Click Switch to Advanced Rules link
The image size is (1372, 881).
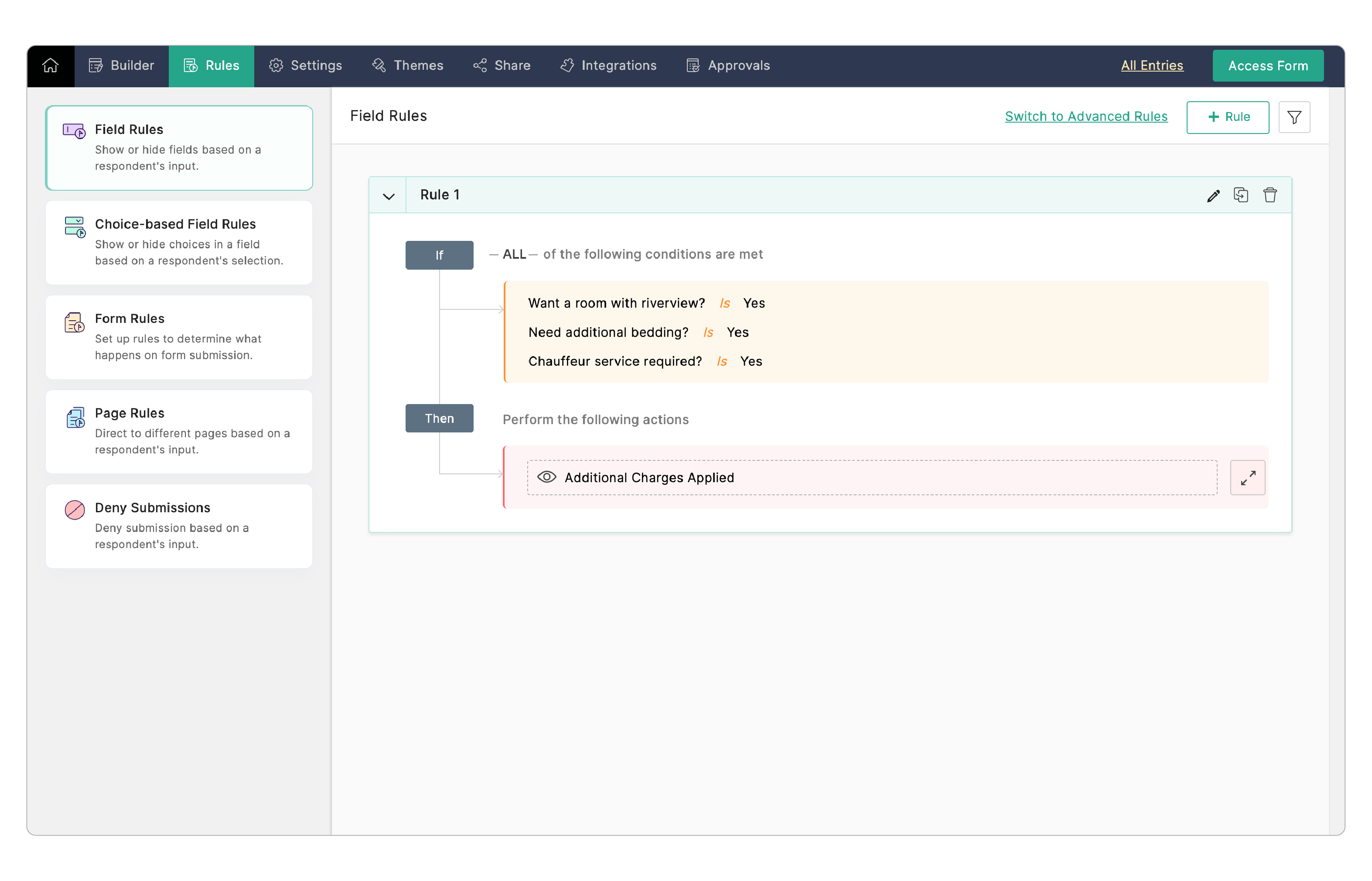click(x=1086, y=117)
